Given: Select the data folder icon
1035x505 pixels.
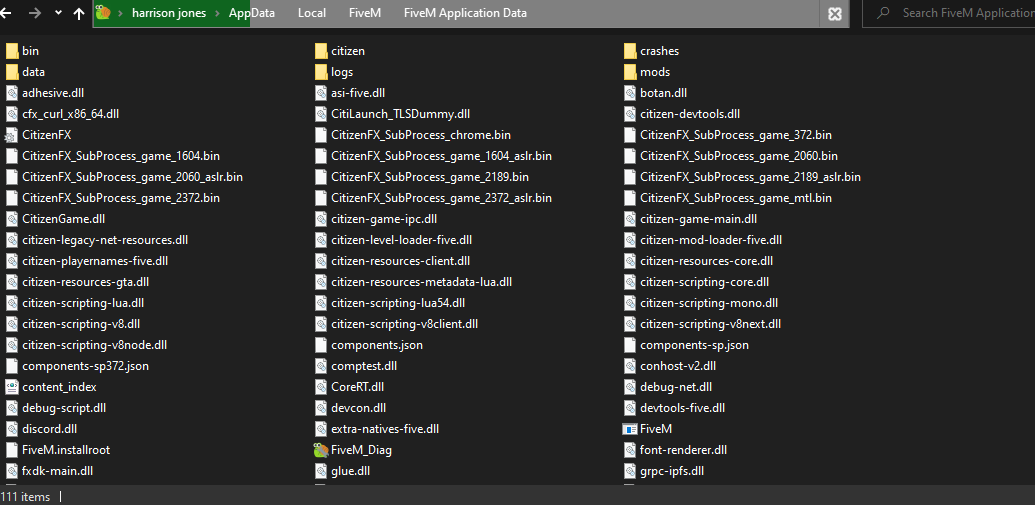Looking at the screenshot, I should 12,72.
